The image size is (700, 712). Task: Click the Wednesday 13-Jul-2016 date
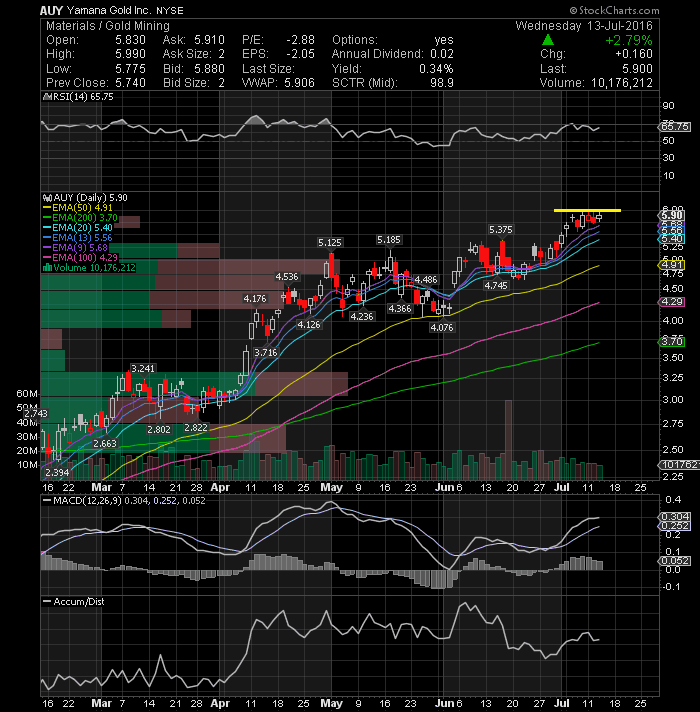(584, 25)
